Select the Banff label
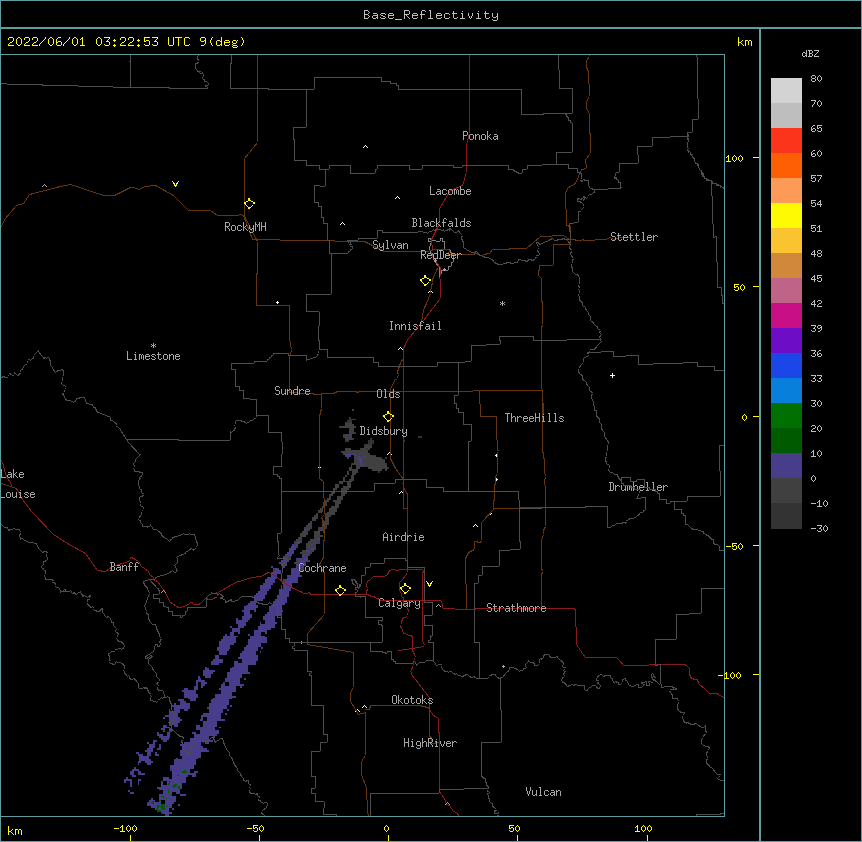Viewport: 862px width, 842px height. point(124,567)
